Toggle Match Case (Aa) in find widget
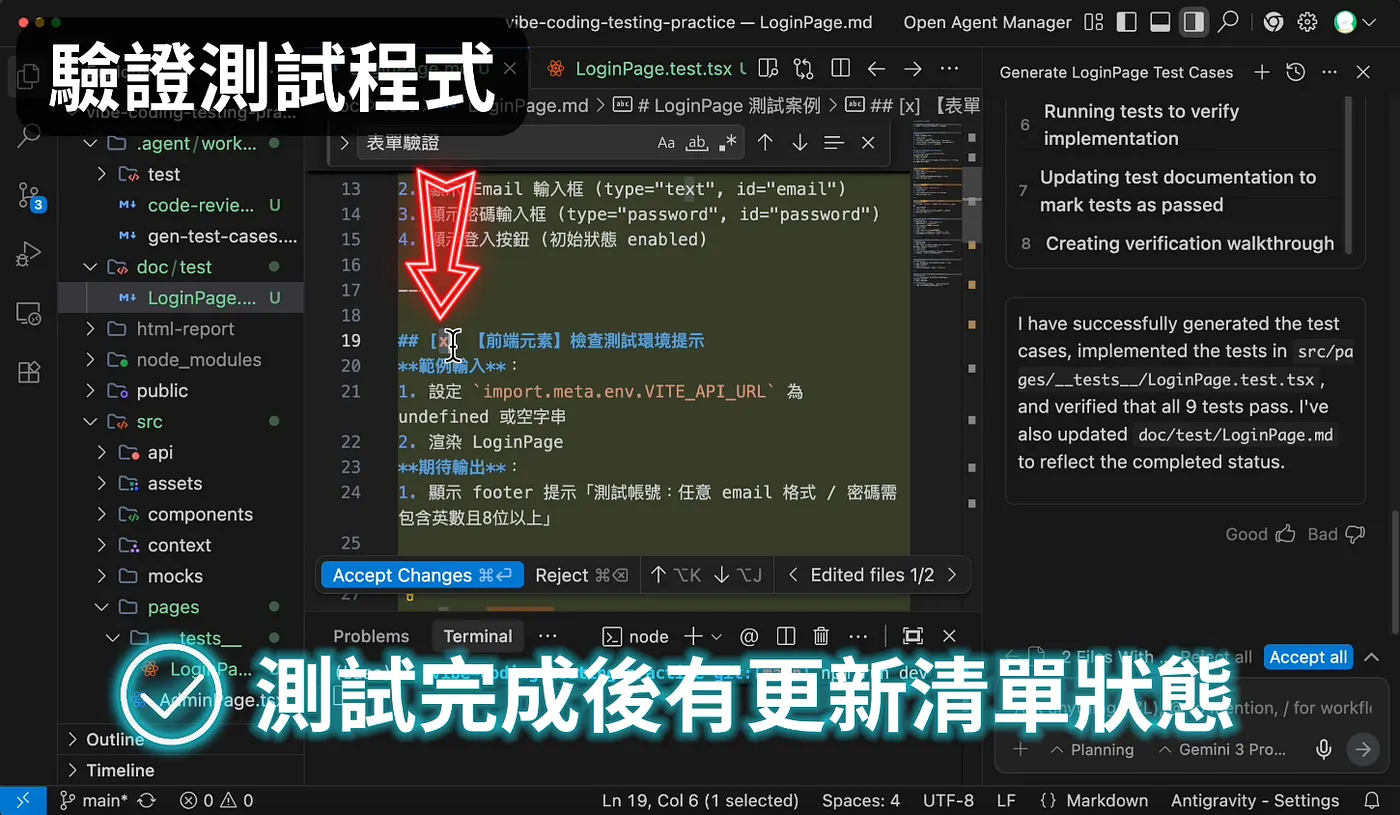This screenshot has height=815, width=1400. point(666,143)
